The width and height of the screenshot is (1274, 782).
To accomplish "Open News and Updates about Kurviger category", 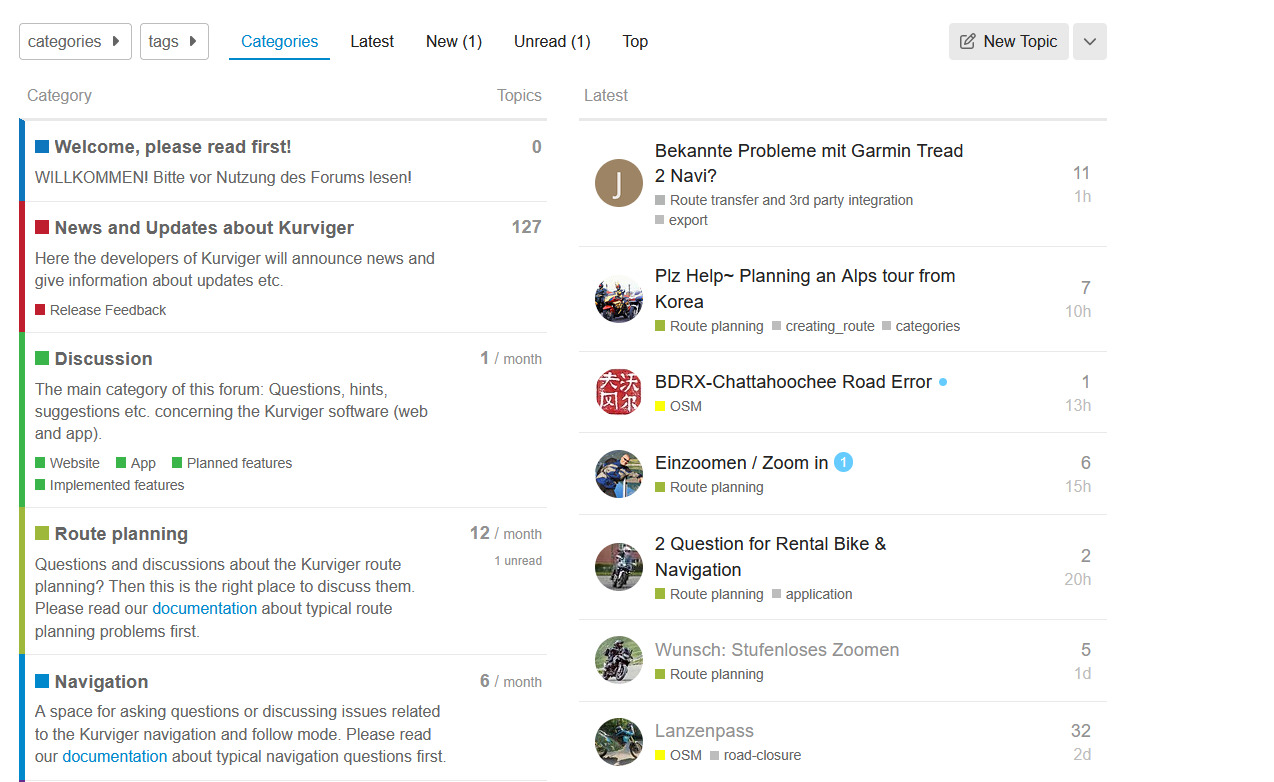I will point(204,228).
